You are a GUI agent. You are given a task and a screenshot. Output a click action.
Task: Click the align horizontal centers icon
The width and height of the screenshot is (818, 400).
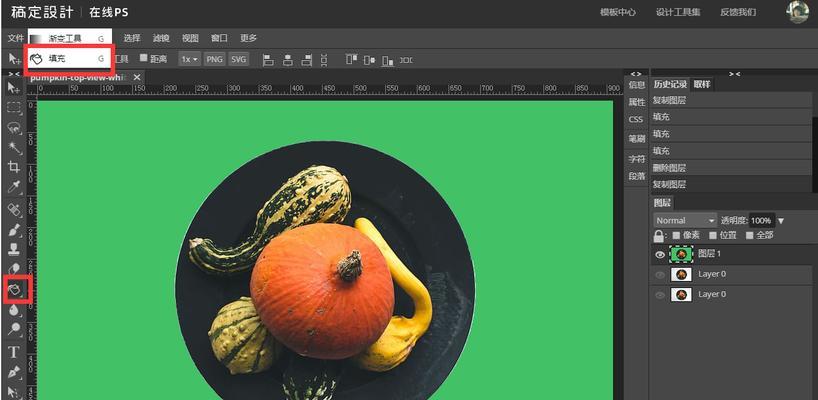[287, 59]
